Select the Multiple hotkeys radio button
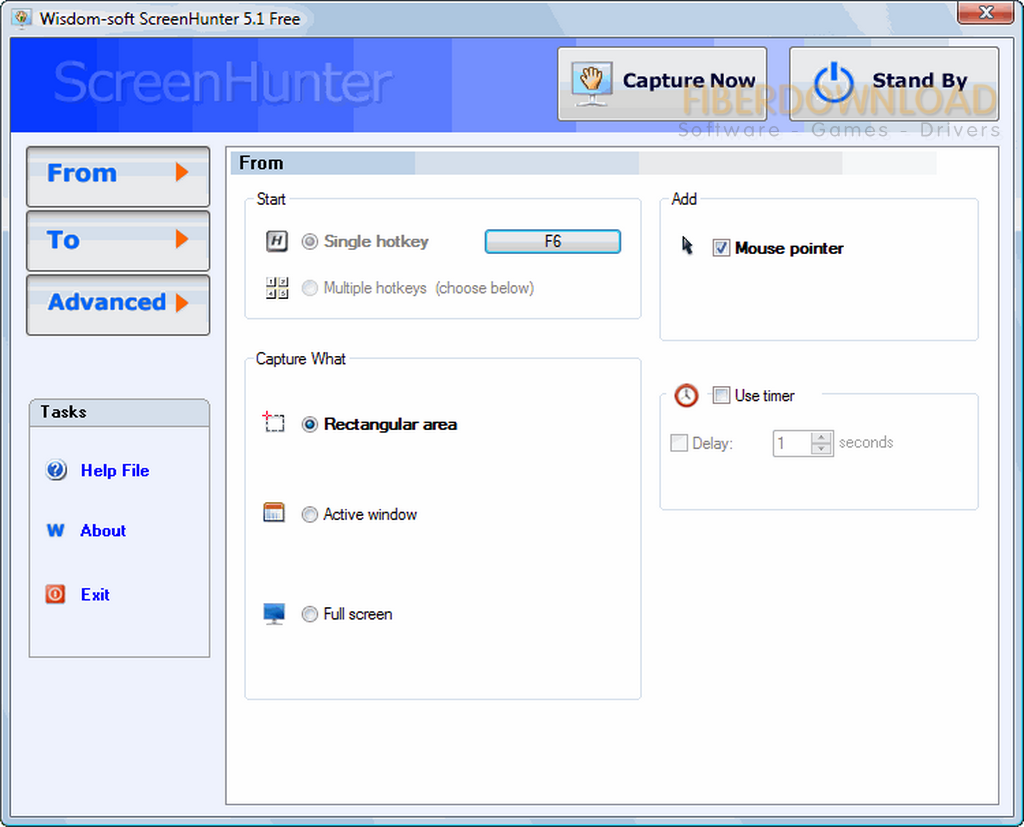The width and height of the screenshot is (1024, 827). pyautogui.click(x=310, y=288)
